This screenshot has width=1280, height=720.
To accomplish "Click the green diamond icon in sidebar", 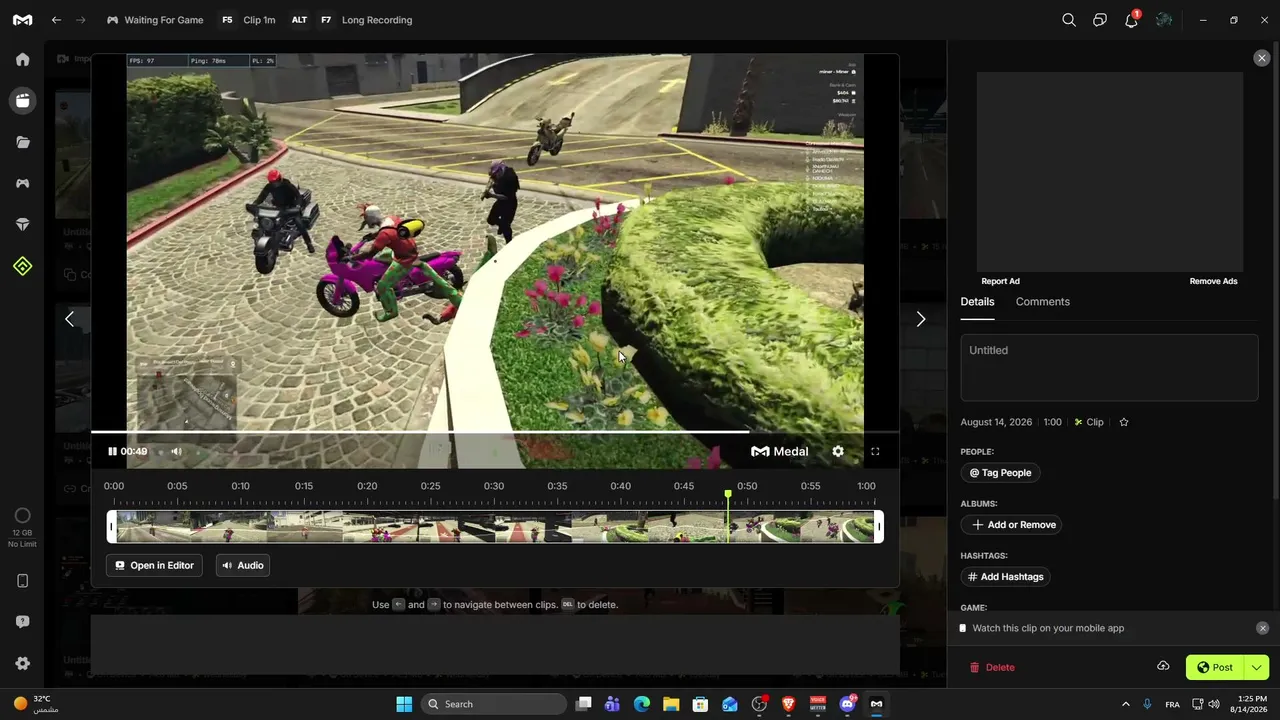I will click(22, 266).
